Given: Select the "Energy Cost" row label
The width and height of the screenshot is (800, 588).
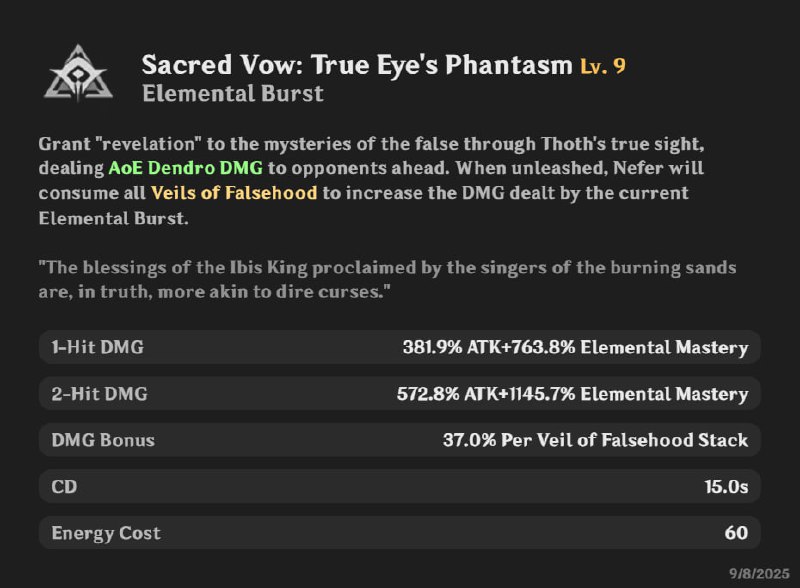Looking at the screenshot, I should tap(106, 533).
